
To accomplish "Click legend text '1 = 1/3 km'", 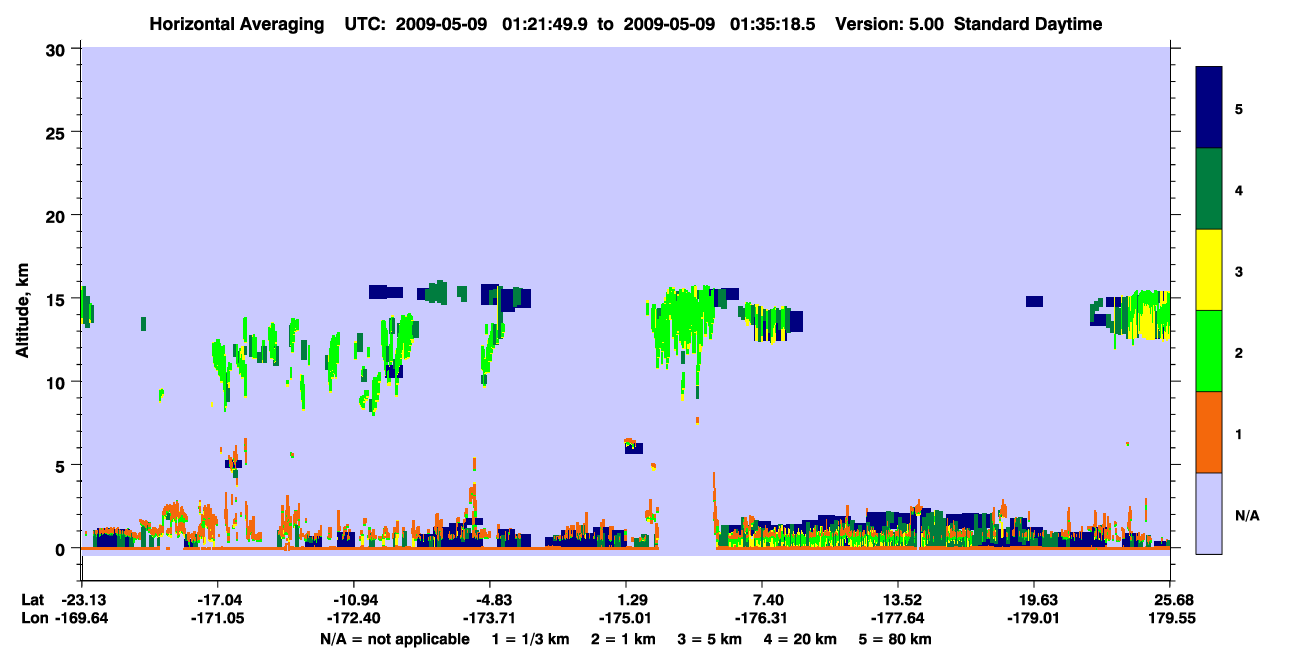I will pyautogui.click(x=530, y=639).
